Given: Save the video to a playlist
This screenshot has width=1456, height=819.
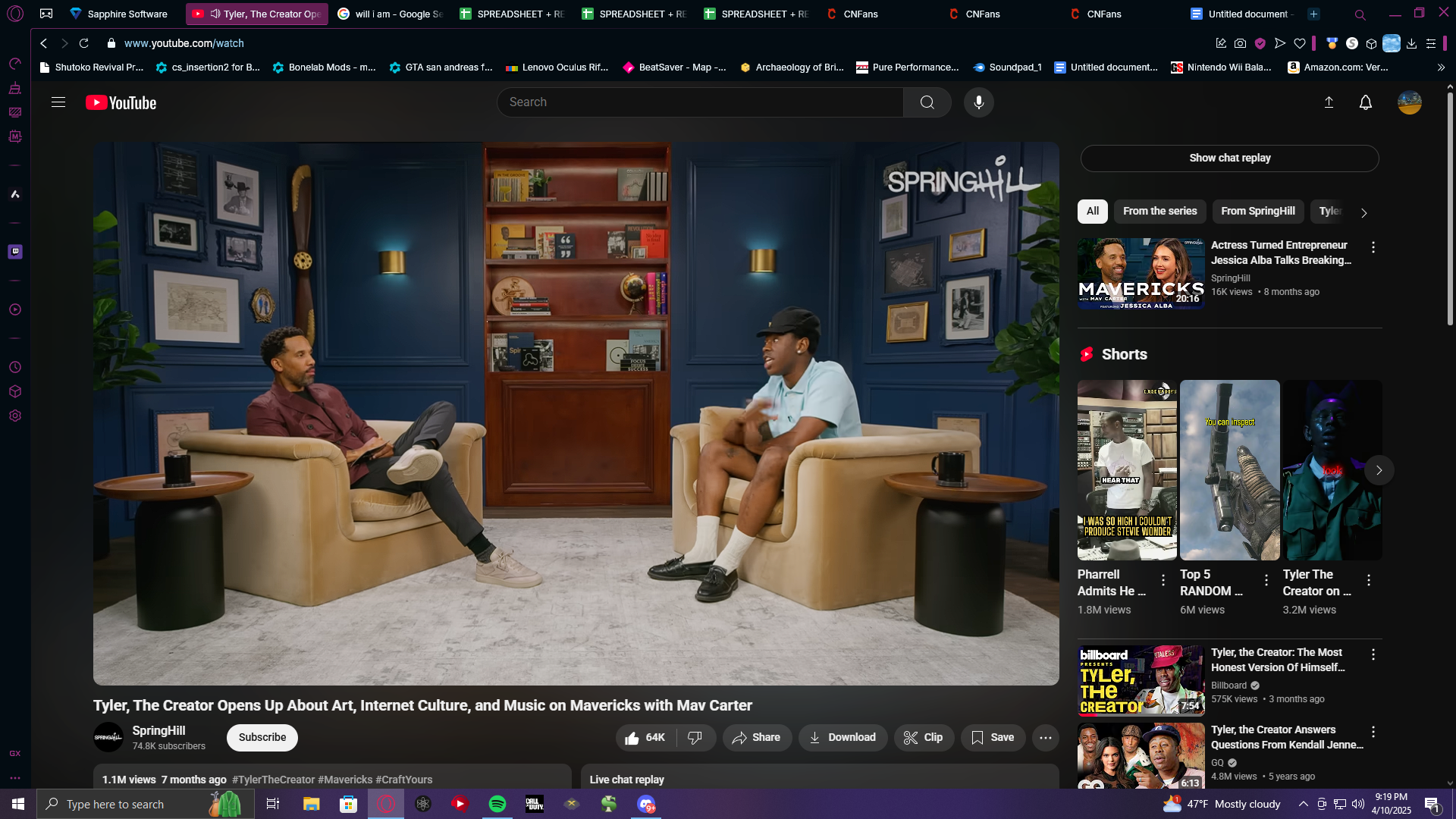Looking at the screenshot, I should tap(993, 737).
